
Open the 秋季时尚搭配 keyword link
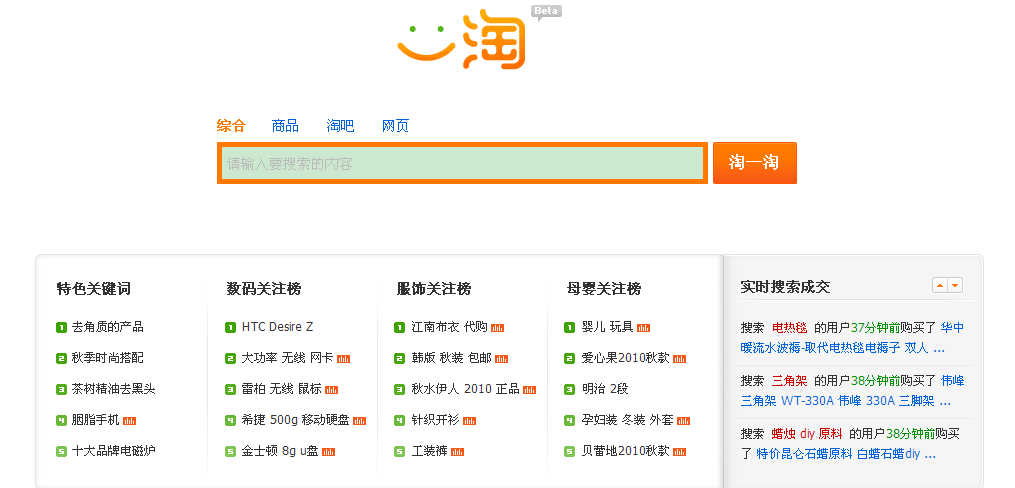(107, 358)
